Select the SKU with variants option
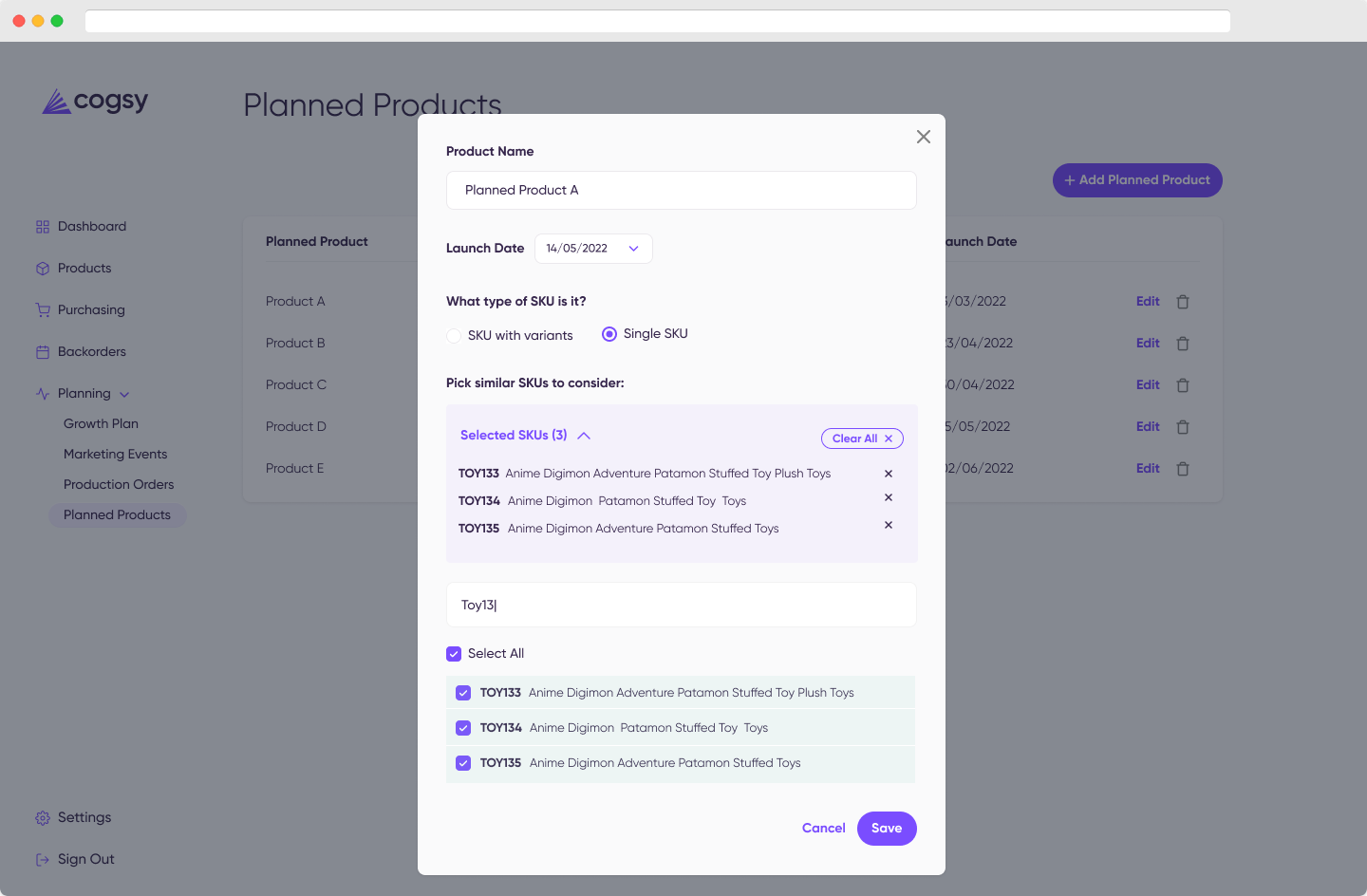This screenshot has width=1367, height=896. click(454, 335)
